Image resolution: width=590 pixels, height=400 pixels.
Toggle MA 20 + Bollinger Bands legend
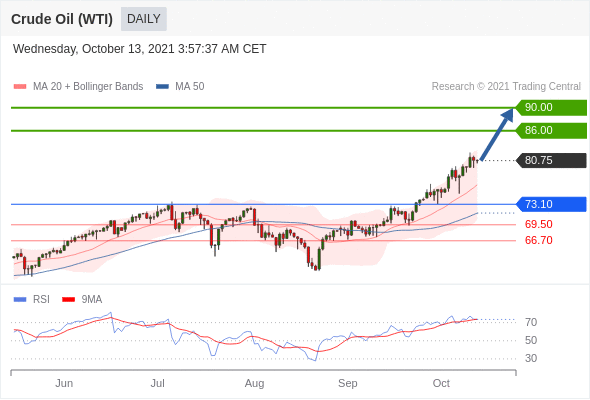78,87
